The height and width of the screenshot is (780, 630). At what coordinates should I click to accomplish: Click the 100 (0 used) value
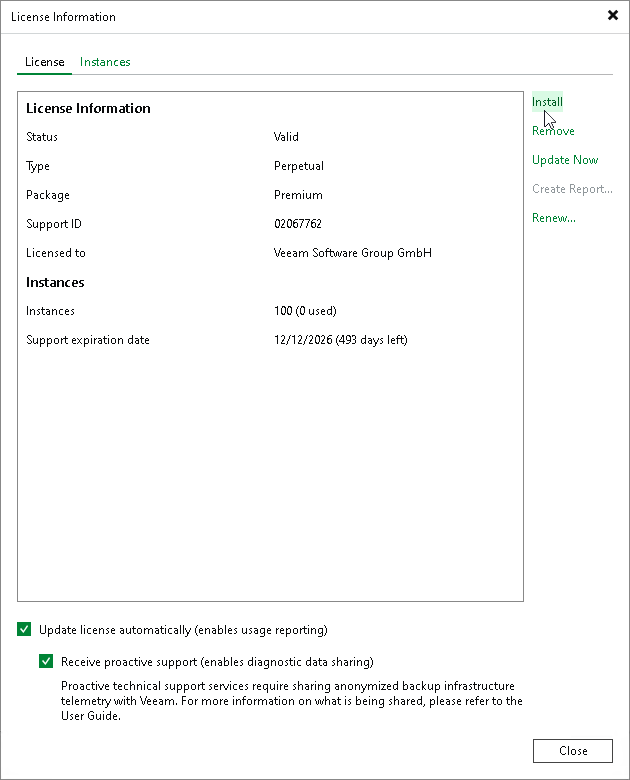[x=305, y=311]
